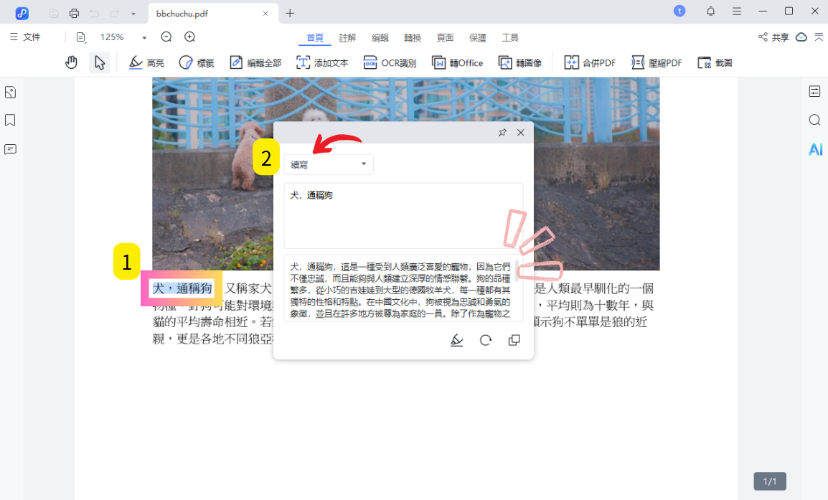Zoom out with the minus magnifier
Viewport: 828px width, 500px height.
pos(166,36)
